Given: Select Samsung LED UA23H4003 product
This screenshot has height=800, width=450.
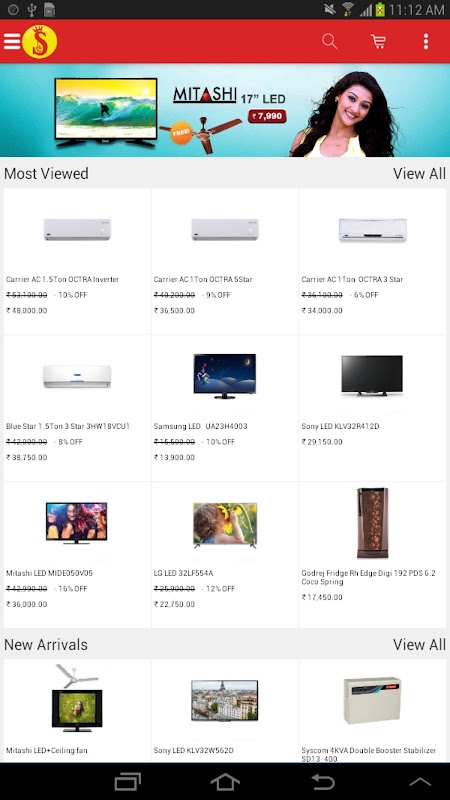Looking at the screenshot, I should (x=225, y=408).
